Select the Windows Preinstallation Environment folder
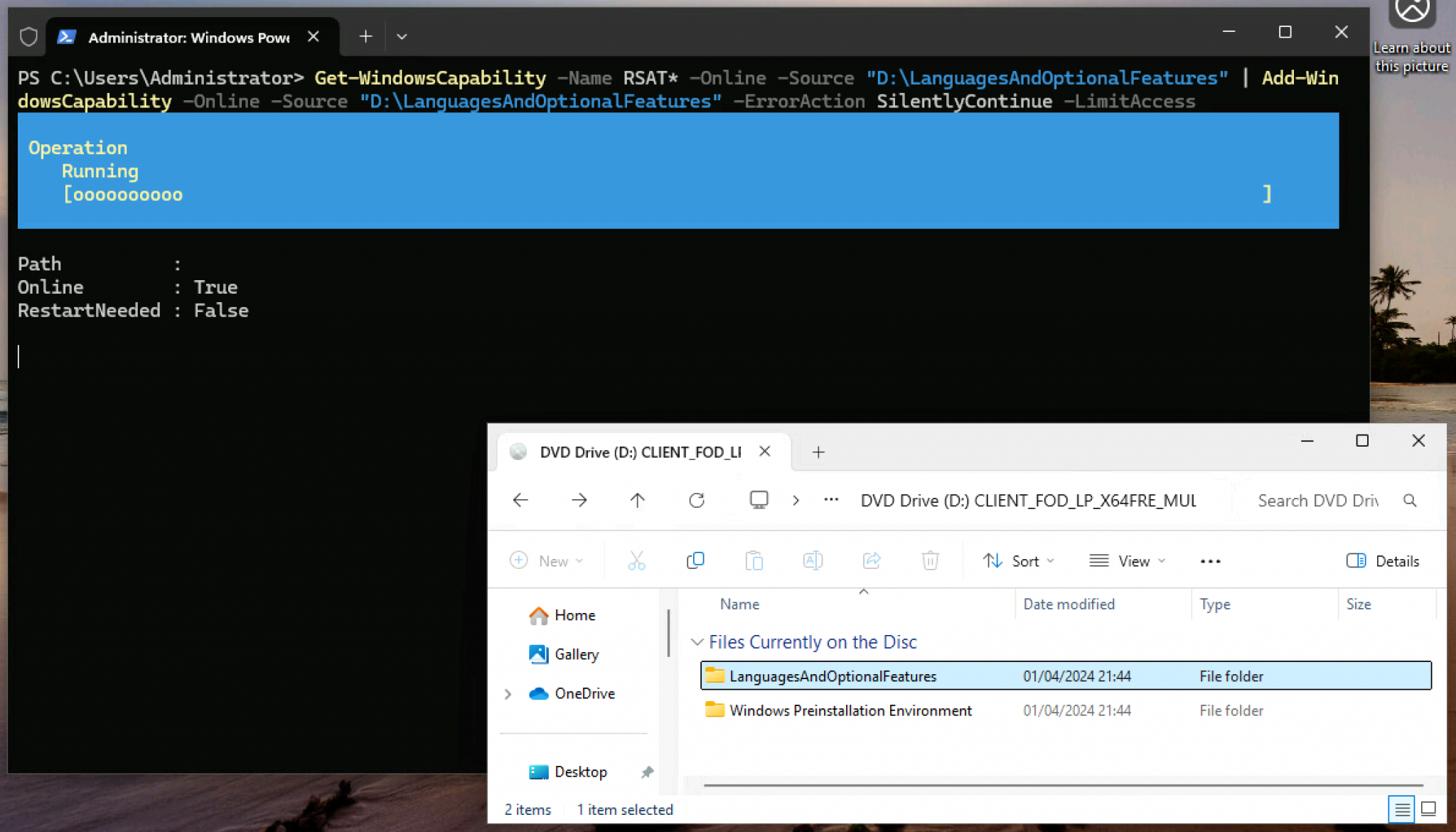1456x832 pixels. point(850,710)
